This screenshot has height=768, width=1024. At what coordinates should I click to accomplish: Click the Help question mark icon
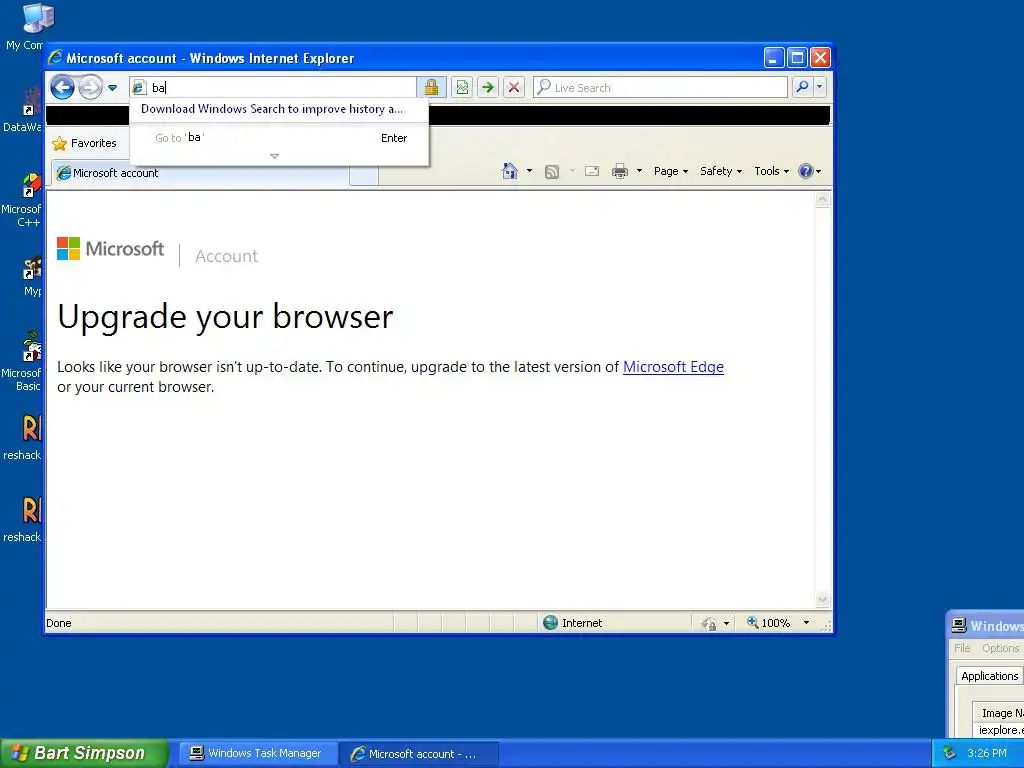pos(806,171)
